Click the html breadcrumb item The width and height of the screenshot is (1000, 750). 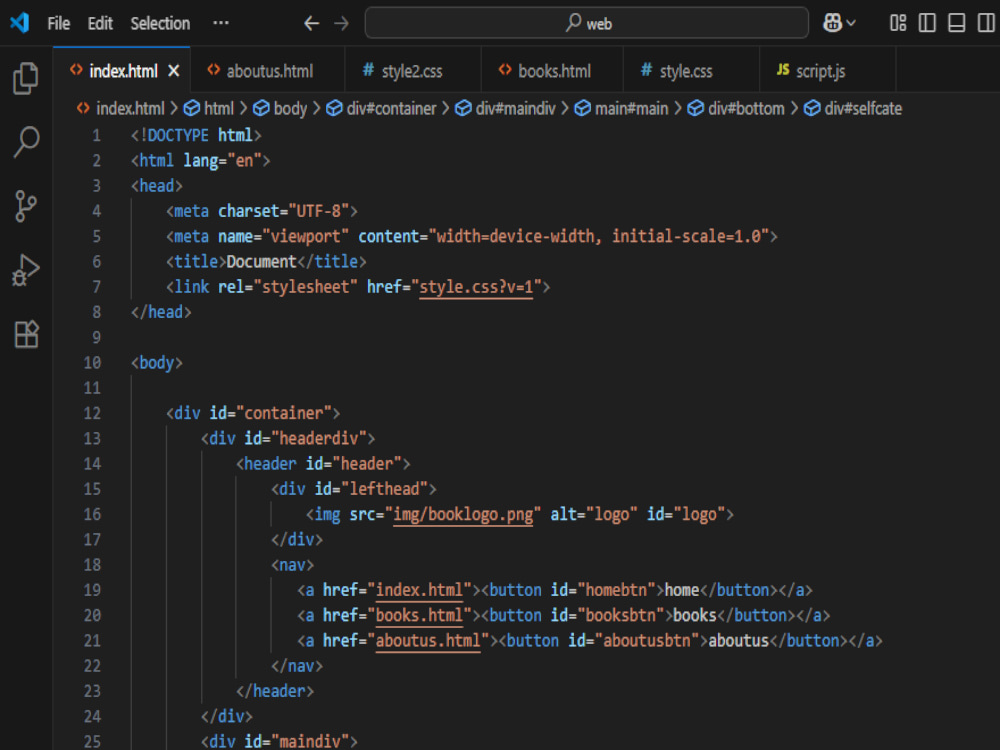coord(218,108)
